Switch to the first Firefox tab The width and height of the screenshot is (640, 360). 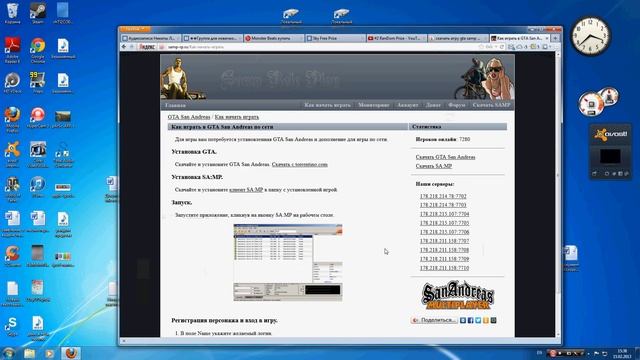pos(151,38)
